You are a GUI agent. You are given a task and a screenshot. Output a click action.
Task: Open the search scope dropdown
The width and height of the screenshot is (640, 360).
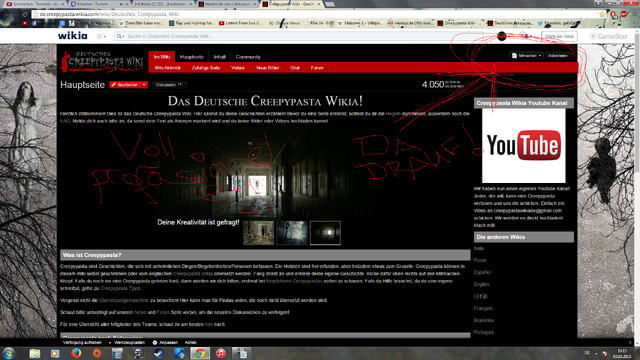pos(120,36)
